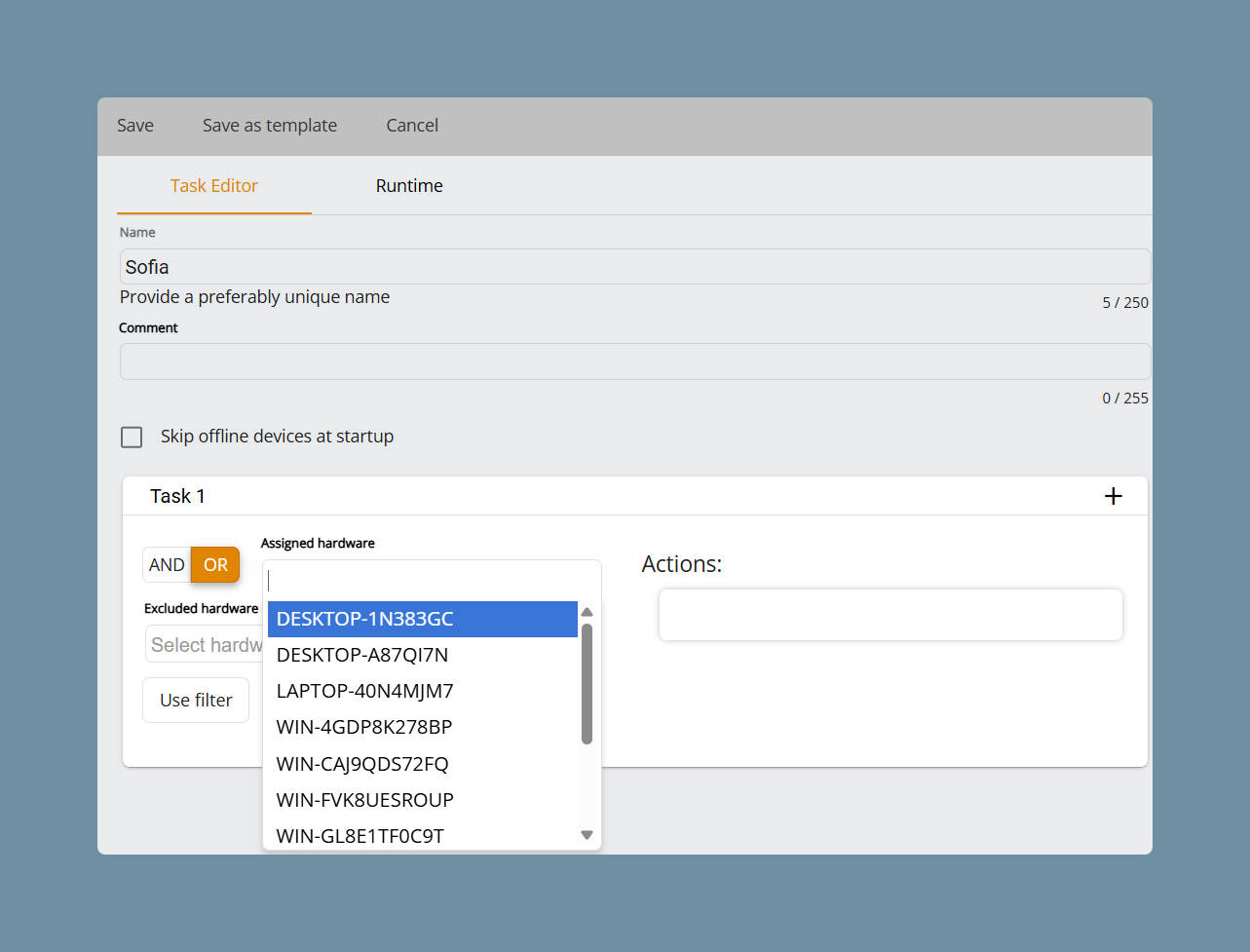Switch the logic toggle to AND
The image size is (1250, 952).
(167, 565)
